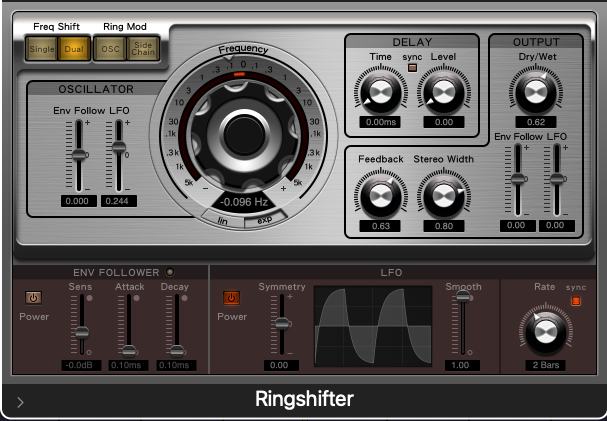The height and width of the screenshot is (421, 607).
Task: Click the -0.0dB Sens value field
Action: [x=81, y=365]
